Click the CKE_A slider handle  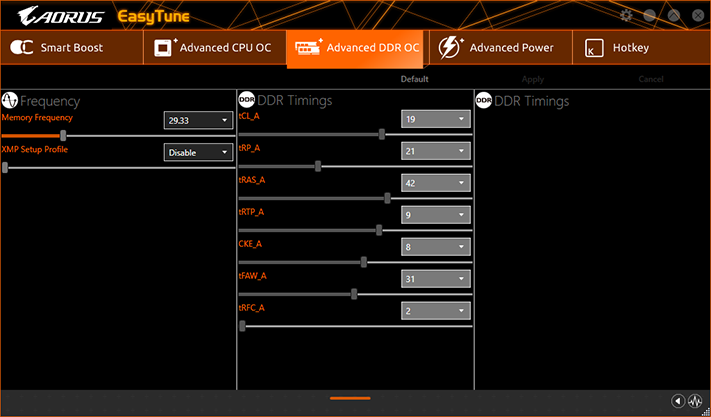tap(364, 262)
